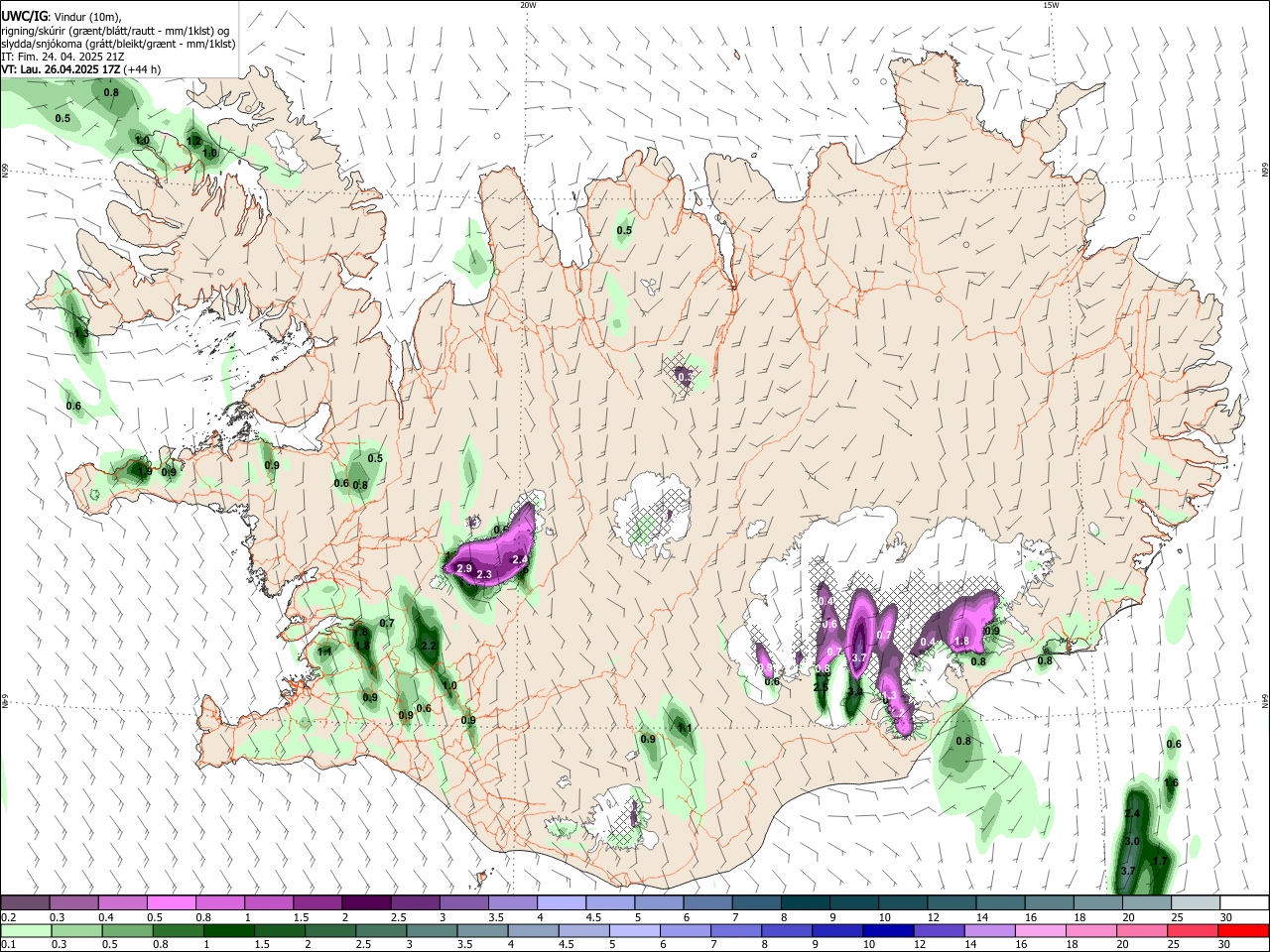Select the 'VT: Lau. 26.04.2025 17Z (+44 h)' line
This screenshot has width=1270, height=952.
click(80, 70)
